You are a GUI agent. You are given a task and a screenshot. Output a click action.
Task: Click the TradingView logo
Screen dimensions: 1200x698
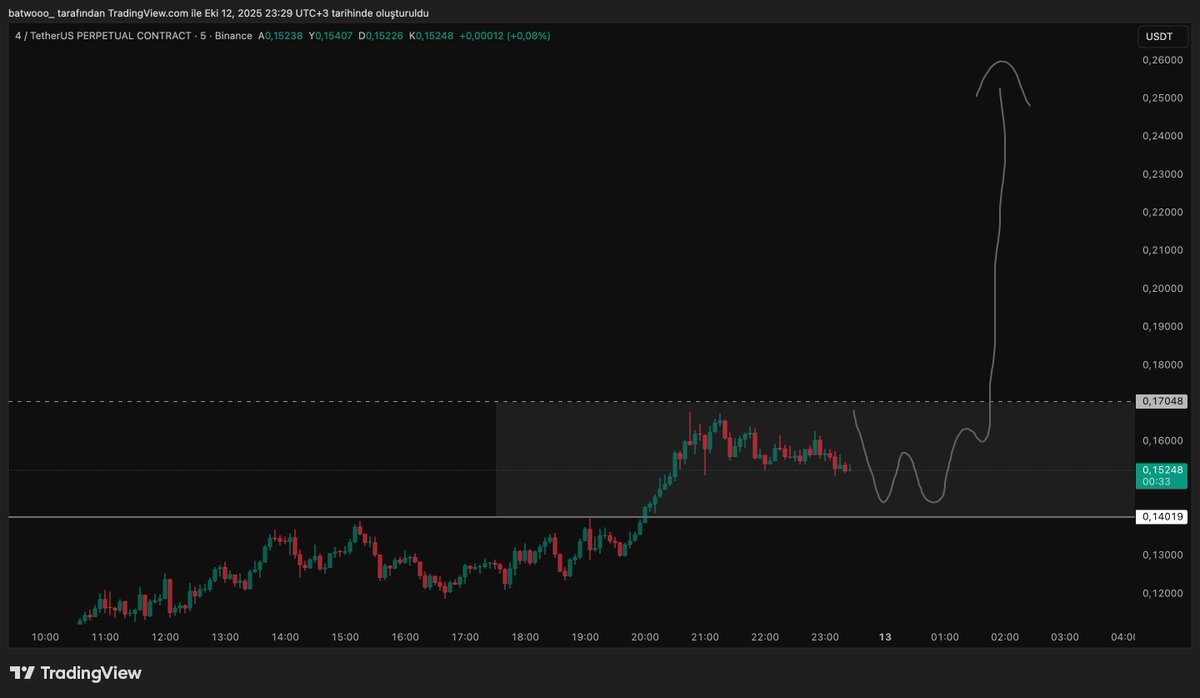(x=75, y=673)
